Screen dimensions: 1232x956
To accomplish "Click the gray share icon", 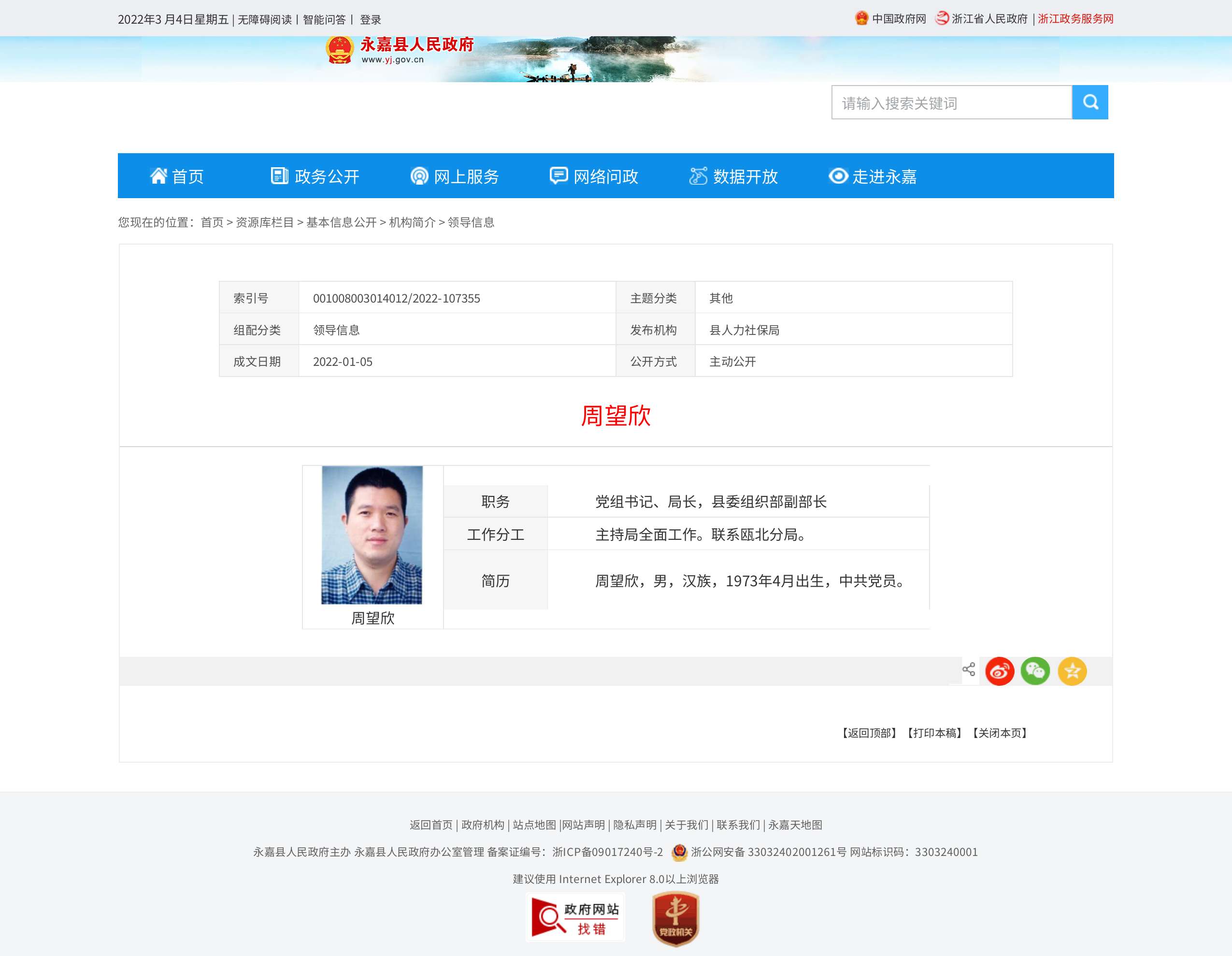I will [969, 670].
